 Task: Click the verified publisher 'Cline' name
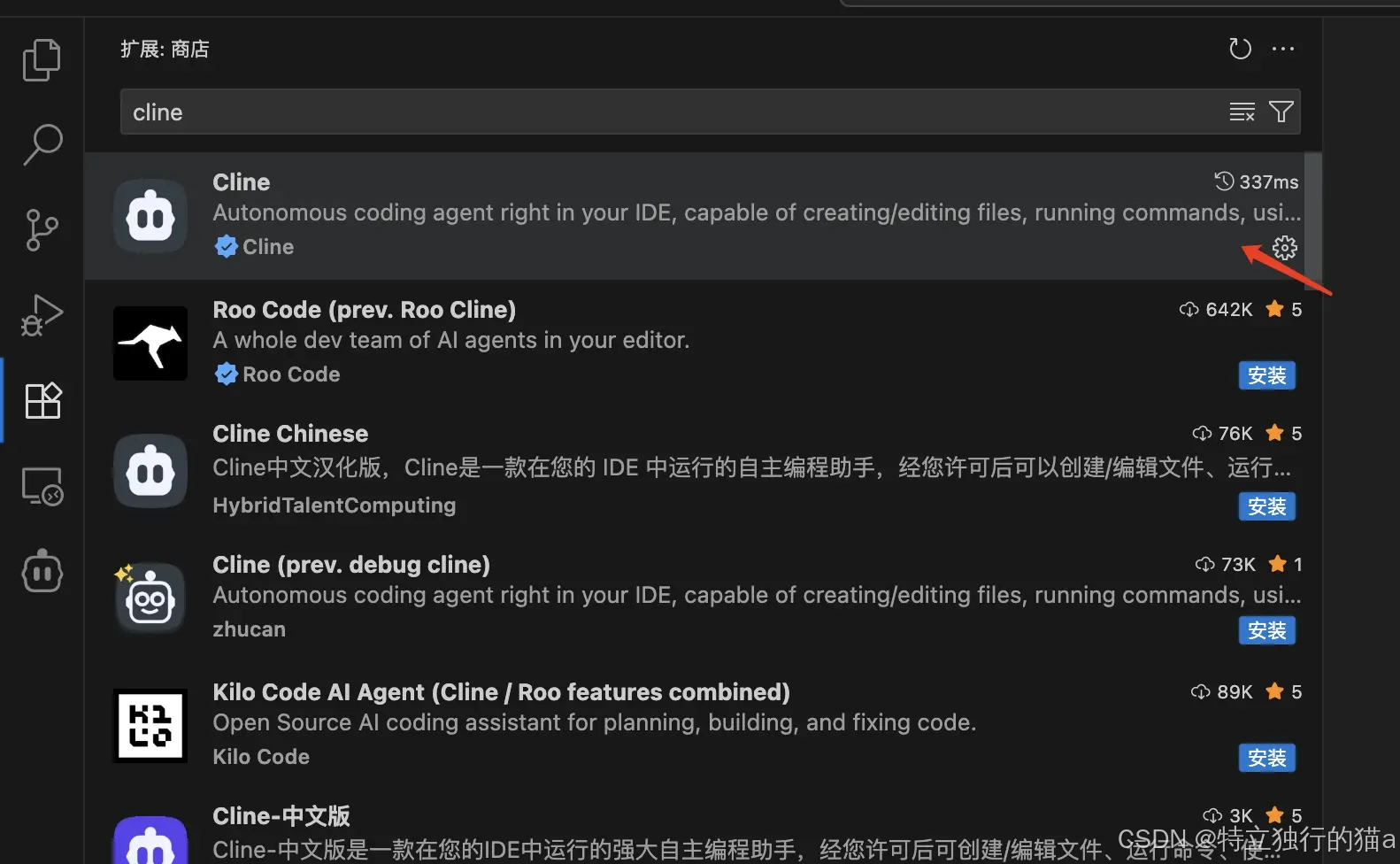click(x=268, y=247)
